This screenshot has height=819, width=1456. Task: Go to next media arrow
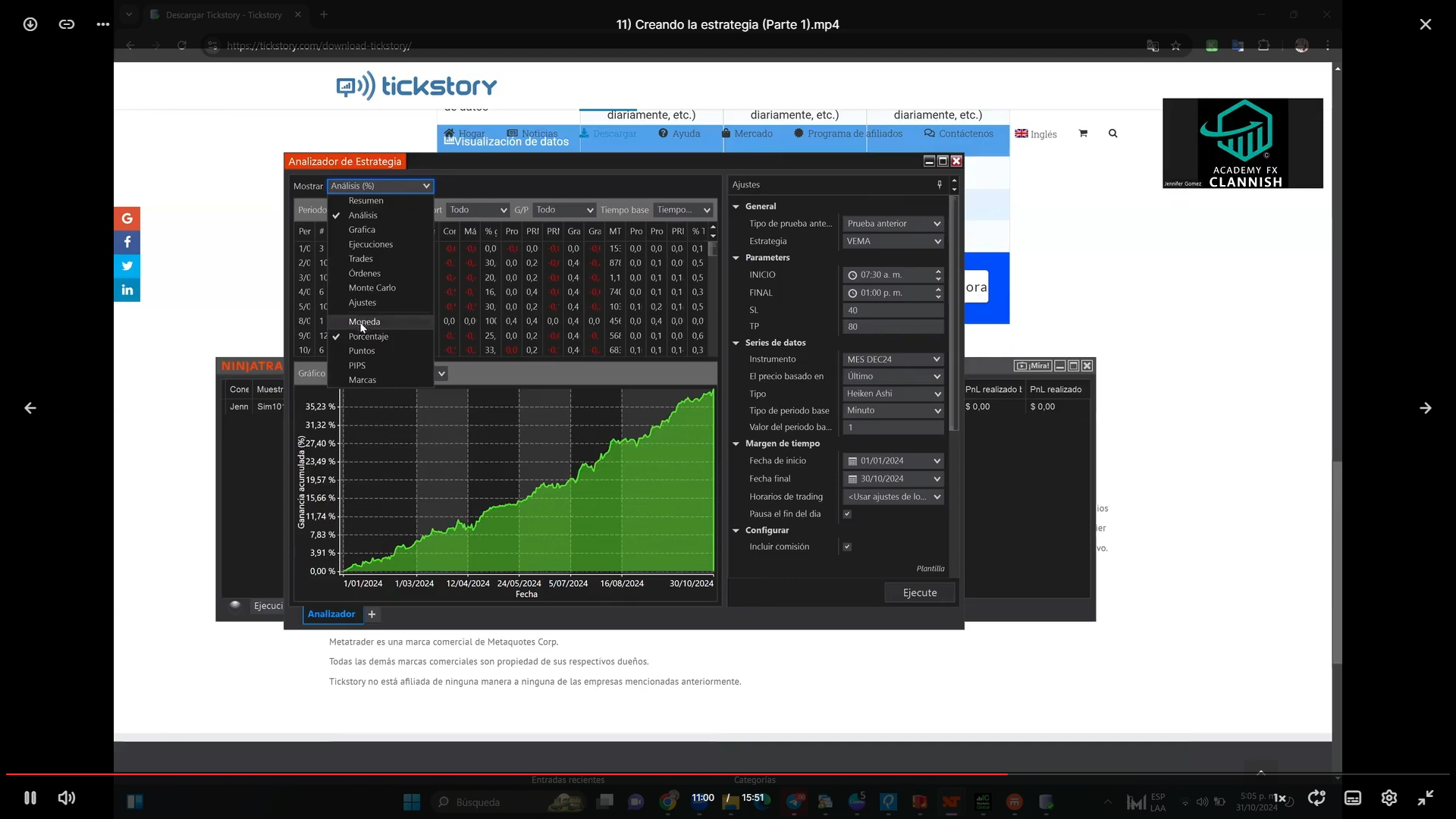point(1426,408)
